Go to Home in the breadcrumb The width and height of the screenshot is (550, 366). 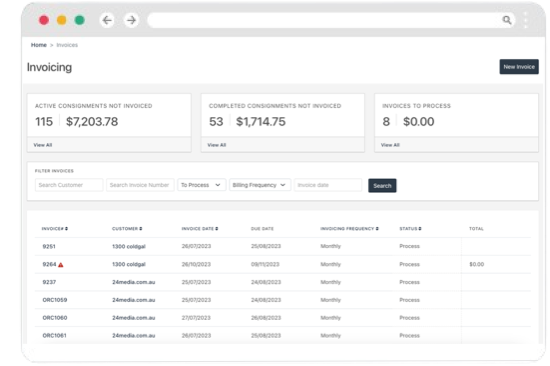(39, 45)
